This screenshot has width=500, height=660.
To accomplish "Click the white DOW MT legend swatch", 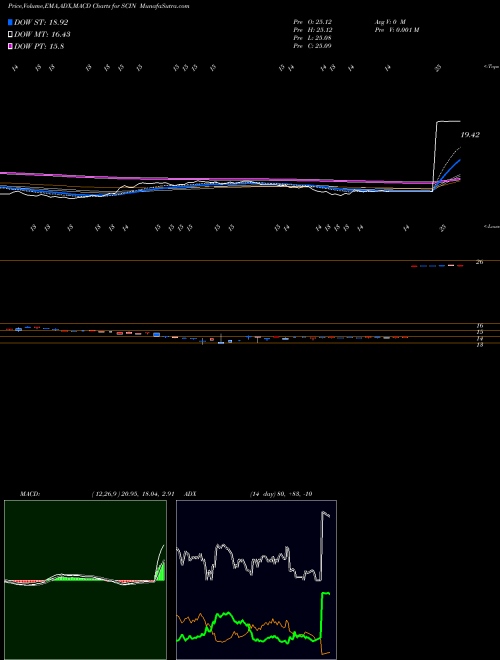I will (x=10, y=35).
